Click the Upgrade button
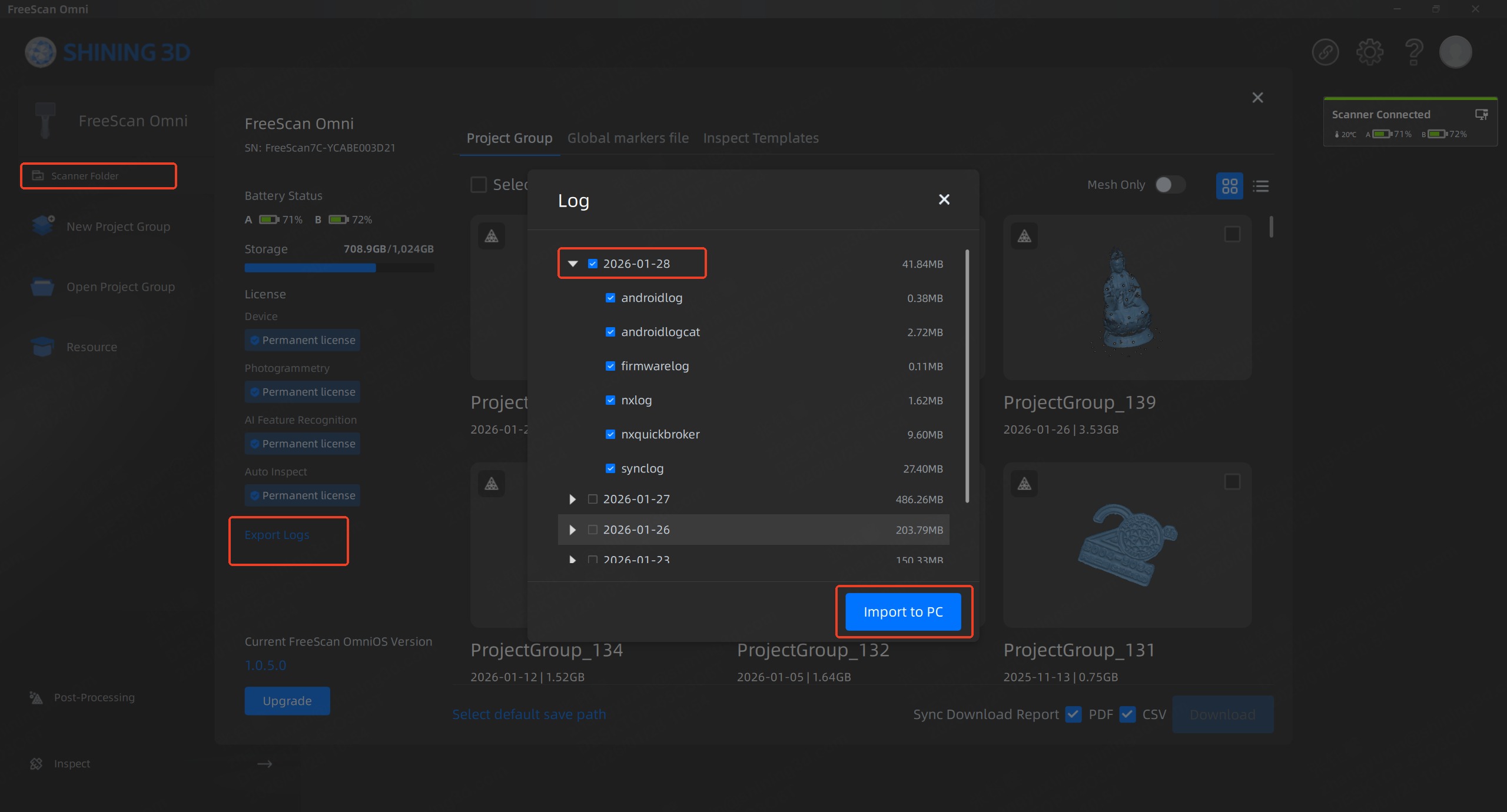The image size is (1507, 812). [x=287, y=701]
